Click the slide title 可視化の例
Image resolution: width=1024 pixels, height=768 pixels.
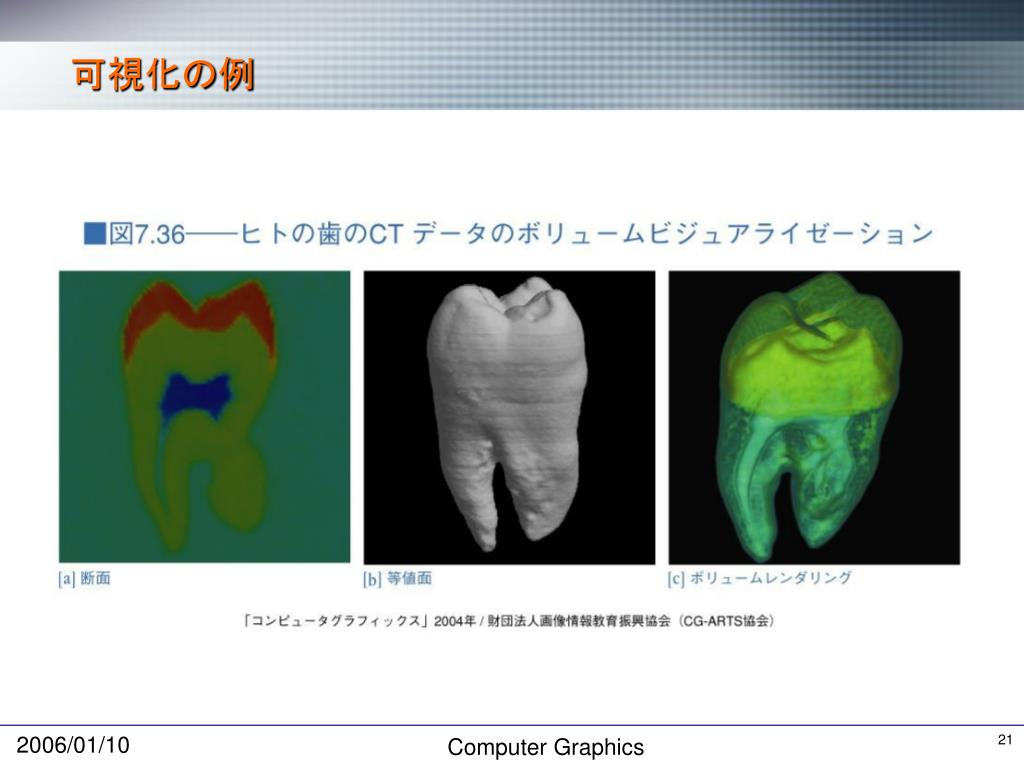[163, 74]
